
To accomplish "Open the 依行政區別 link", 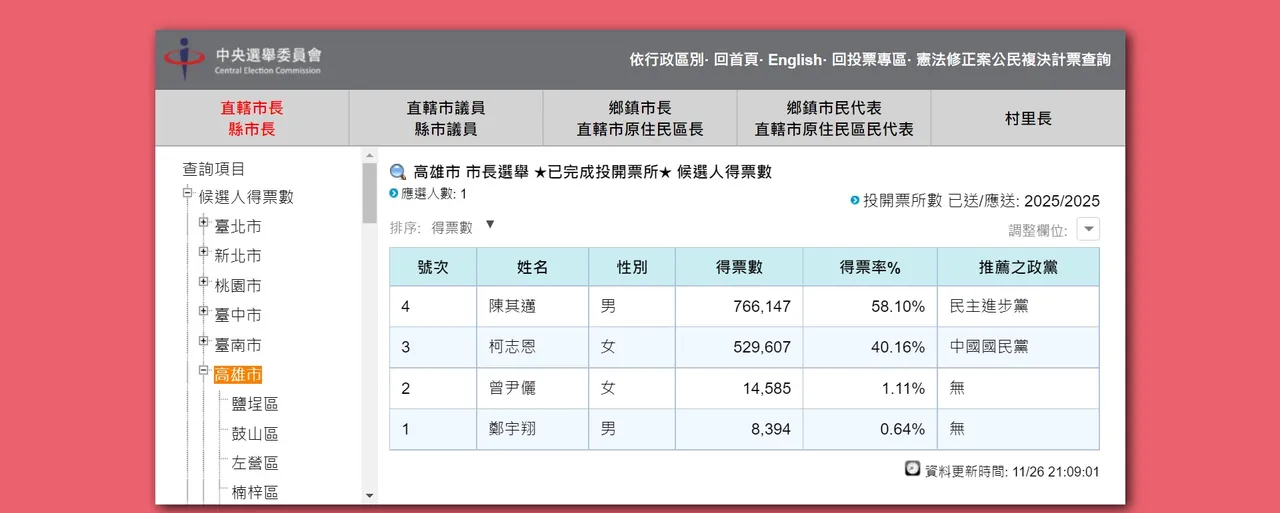I will 666,60.
